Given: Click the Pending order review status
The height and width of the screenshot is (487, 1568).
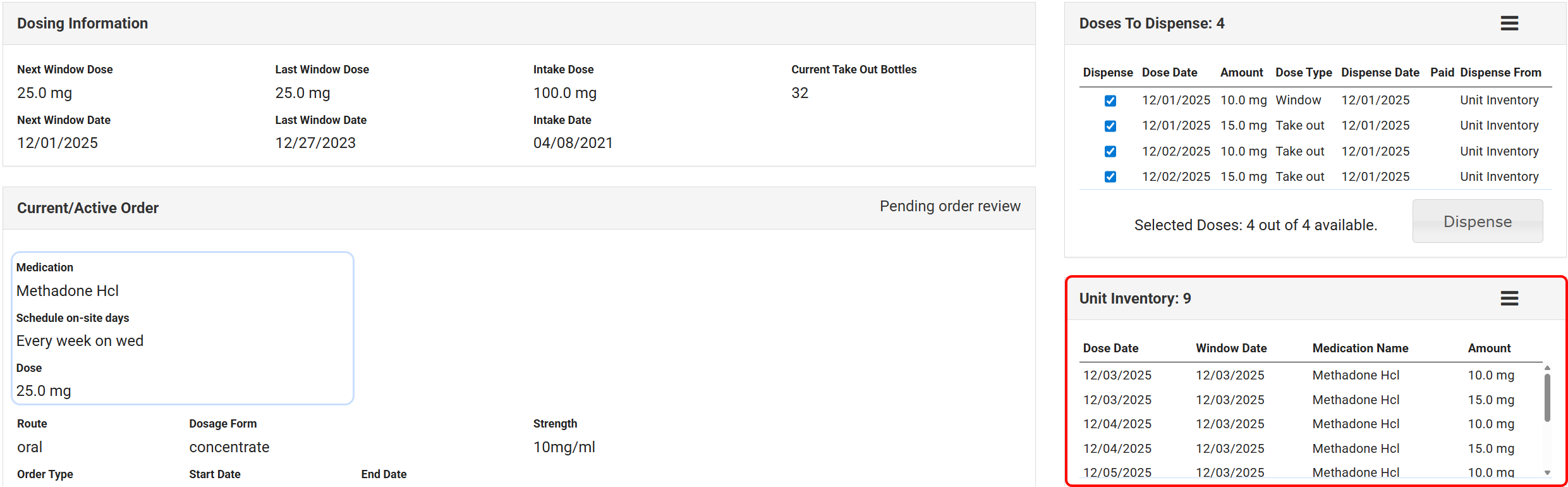Looking at the screenshot, I should tap(949, 206).
